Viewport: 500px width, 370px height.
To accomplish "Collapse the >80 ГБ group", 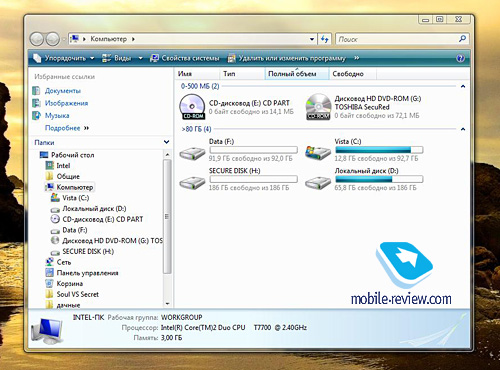I will (463, 129).
